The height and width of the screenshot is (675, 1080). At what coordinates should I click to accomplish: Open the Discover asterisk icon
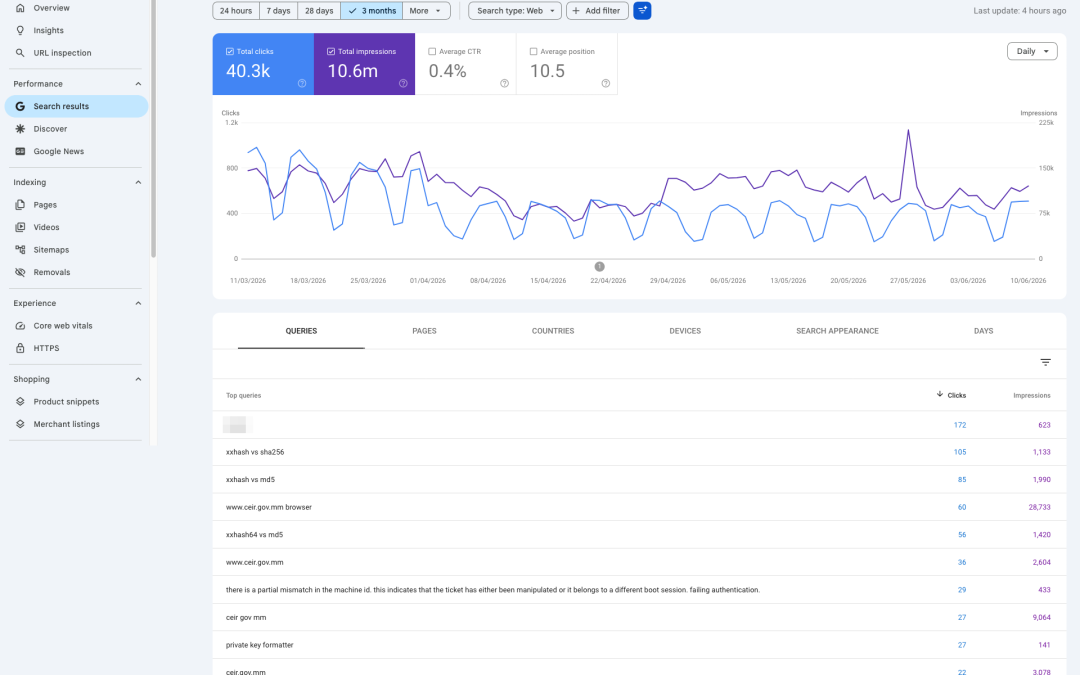point(20,129)
